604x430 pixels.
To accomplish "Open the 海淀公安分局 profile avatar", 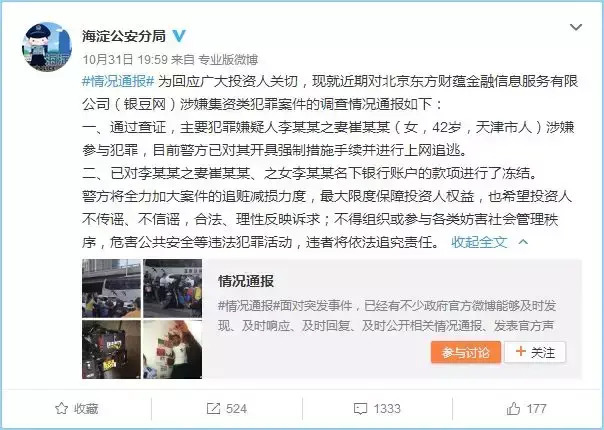I will (47, 47).
